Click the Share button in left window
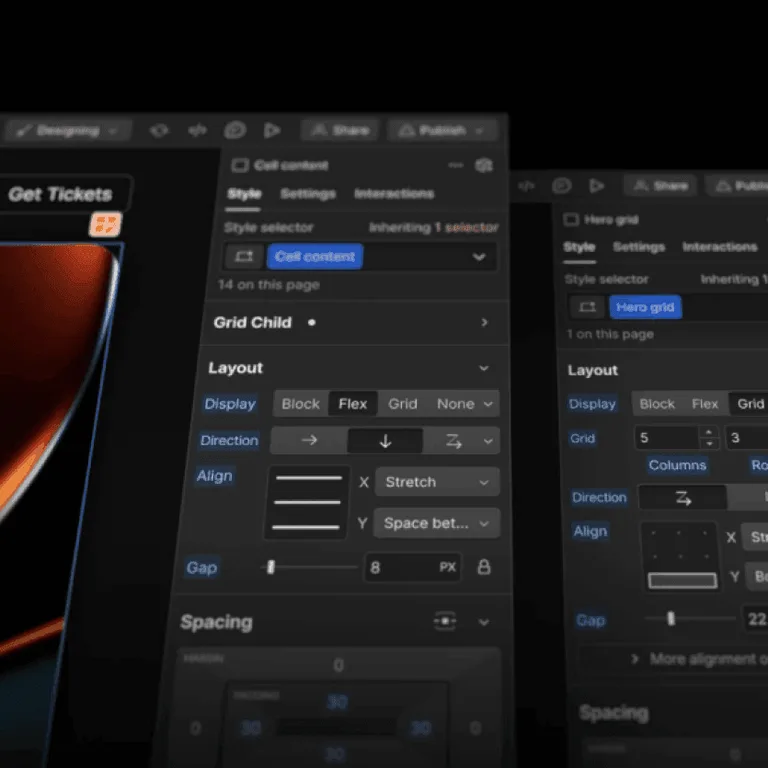768x768 pixels. [x=340, y=130]
